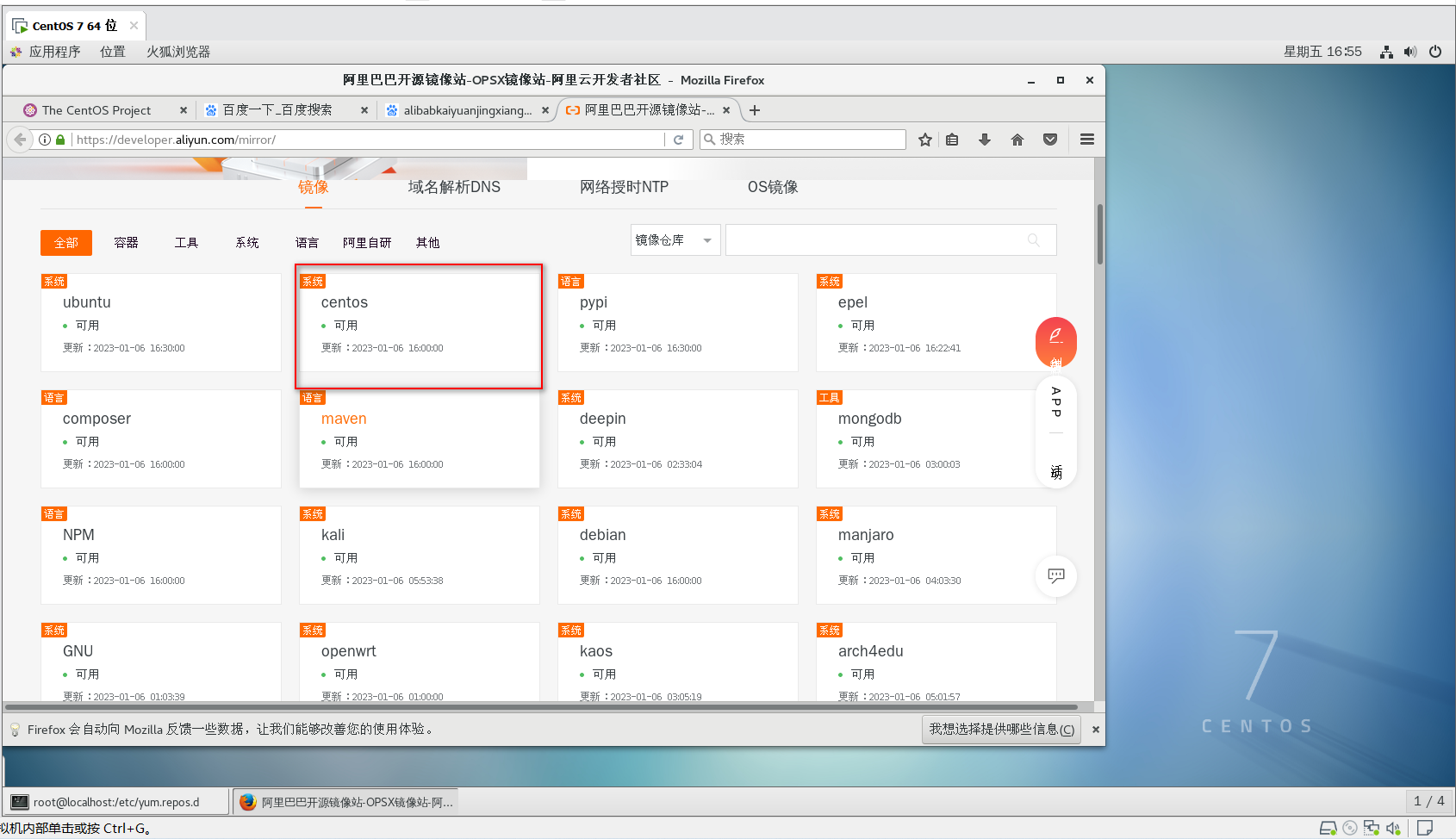The image size is (1456, 839).
Task: Open the 应用程序 menu
Action: click(54, 52)
